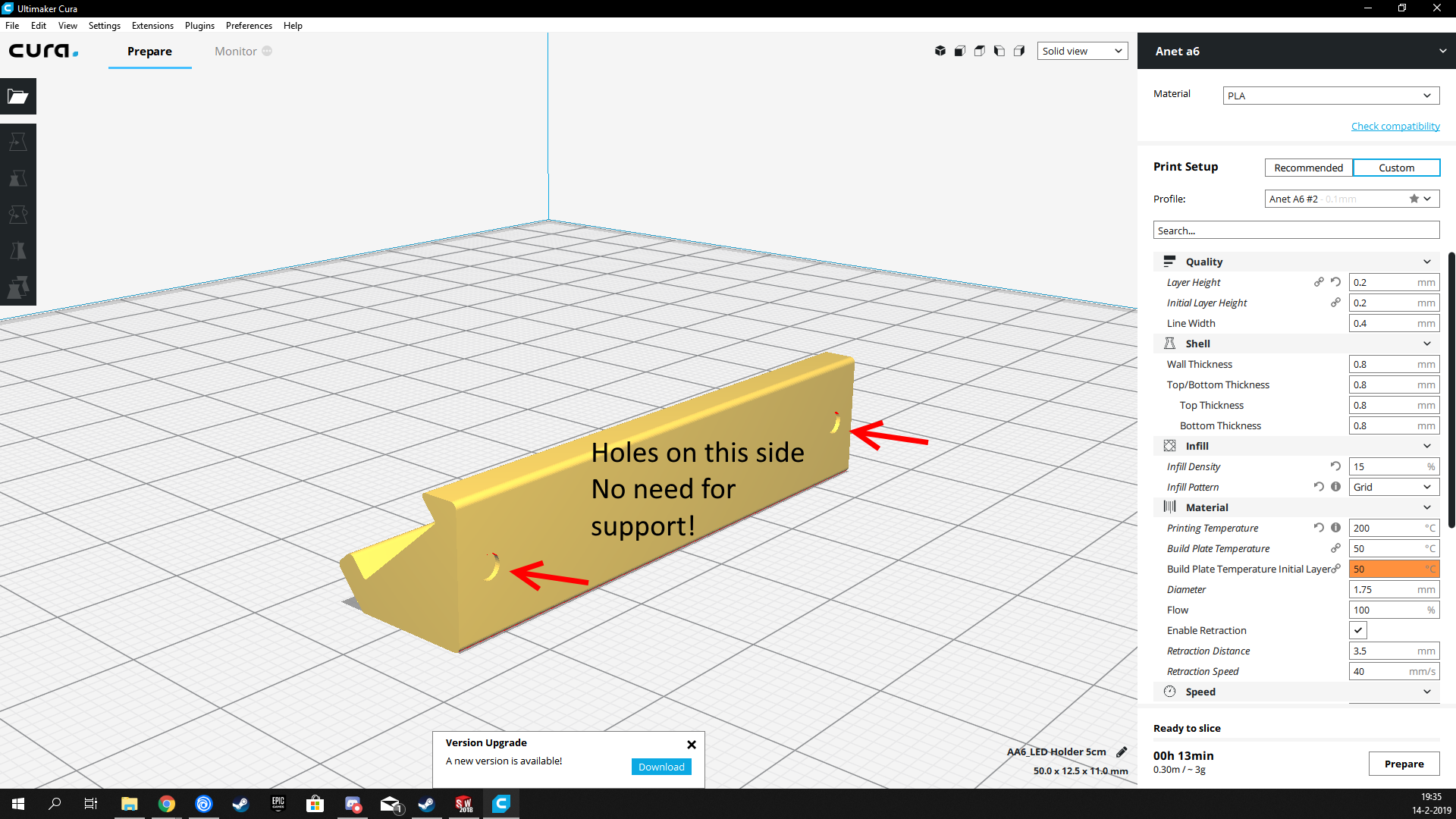Open the Plugins menu
Screen dimensions: 1456x819
point(199,25)
